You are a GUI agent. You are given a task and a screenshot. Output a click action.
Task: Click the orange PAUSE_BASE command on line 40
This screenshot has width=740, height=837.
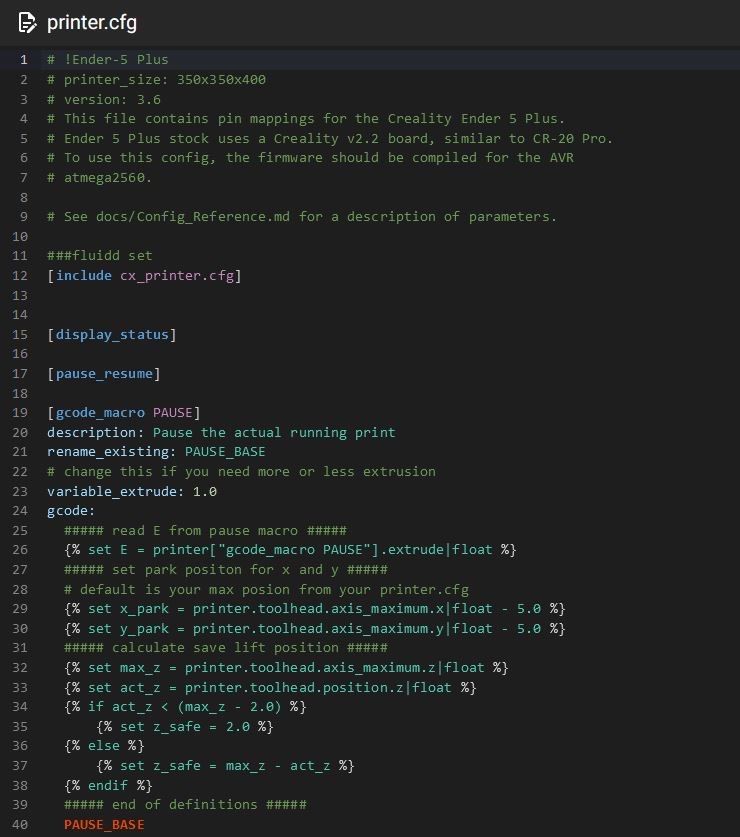[x=104, y=825]
